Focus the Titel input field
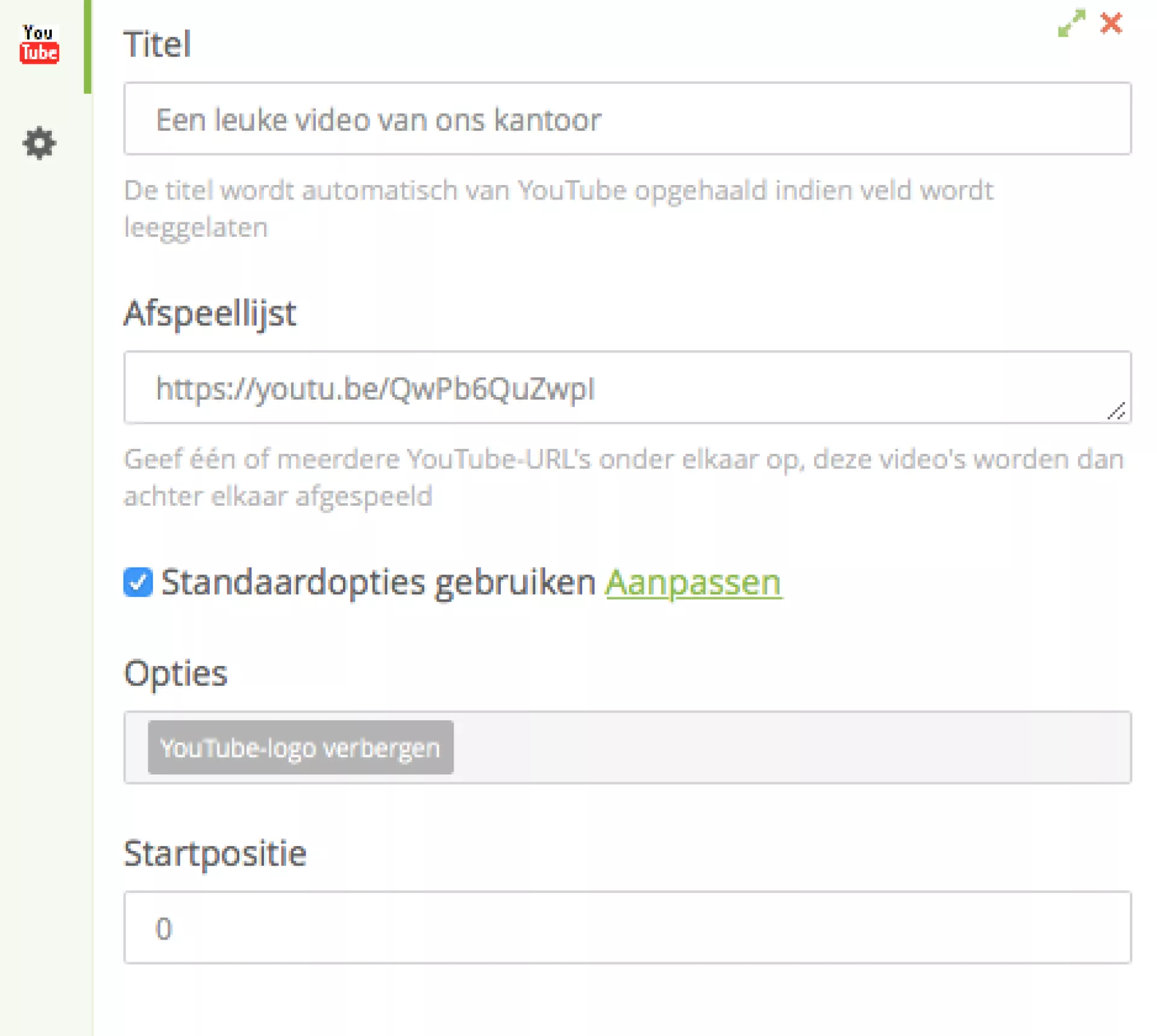Image resolution: width=1157 pixels, height=1036 pixels. coord(627,119)
